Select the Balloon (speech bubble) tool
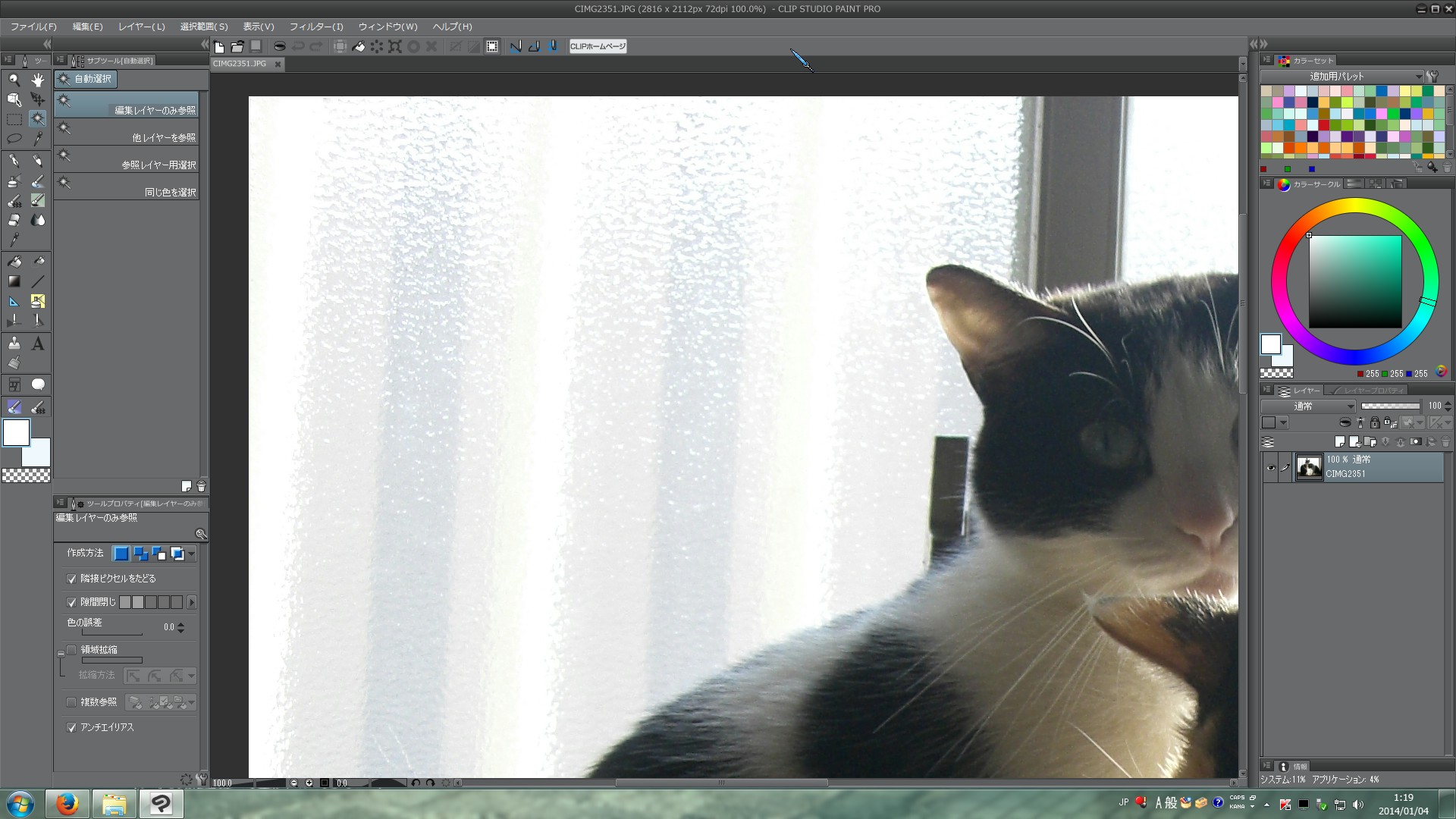The image size is (1456, 819). 37,384
